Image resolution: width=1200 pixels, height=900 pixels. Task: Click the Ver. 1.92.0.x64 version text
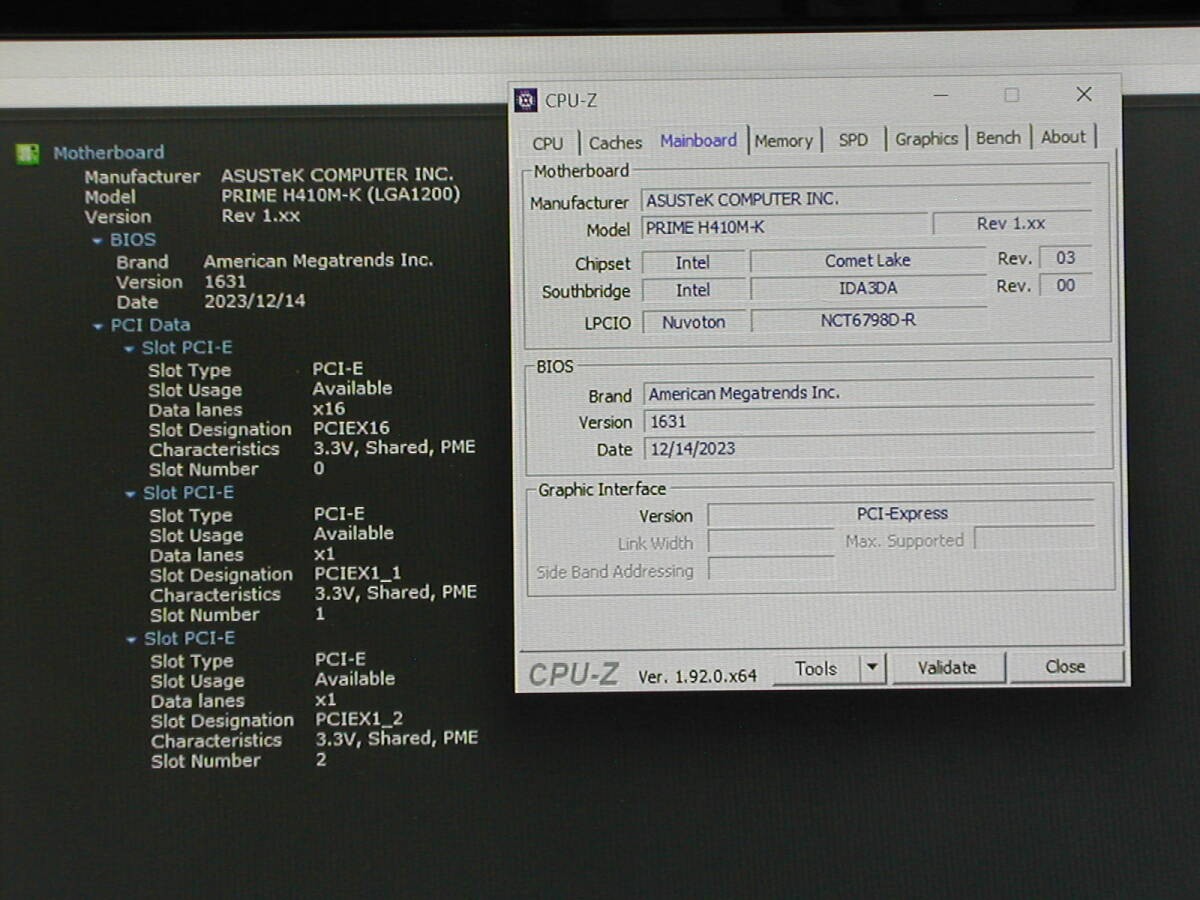click(x=698, y=677)
